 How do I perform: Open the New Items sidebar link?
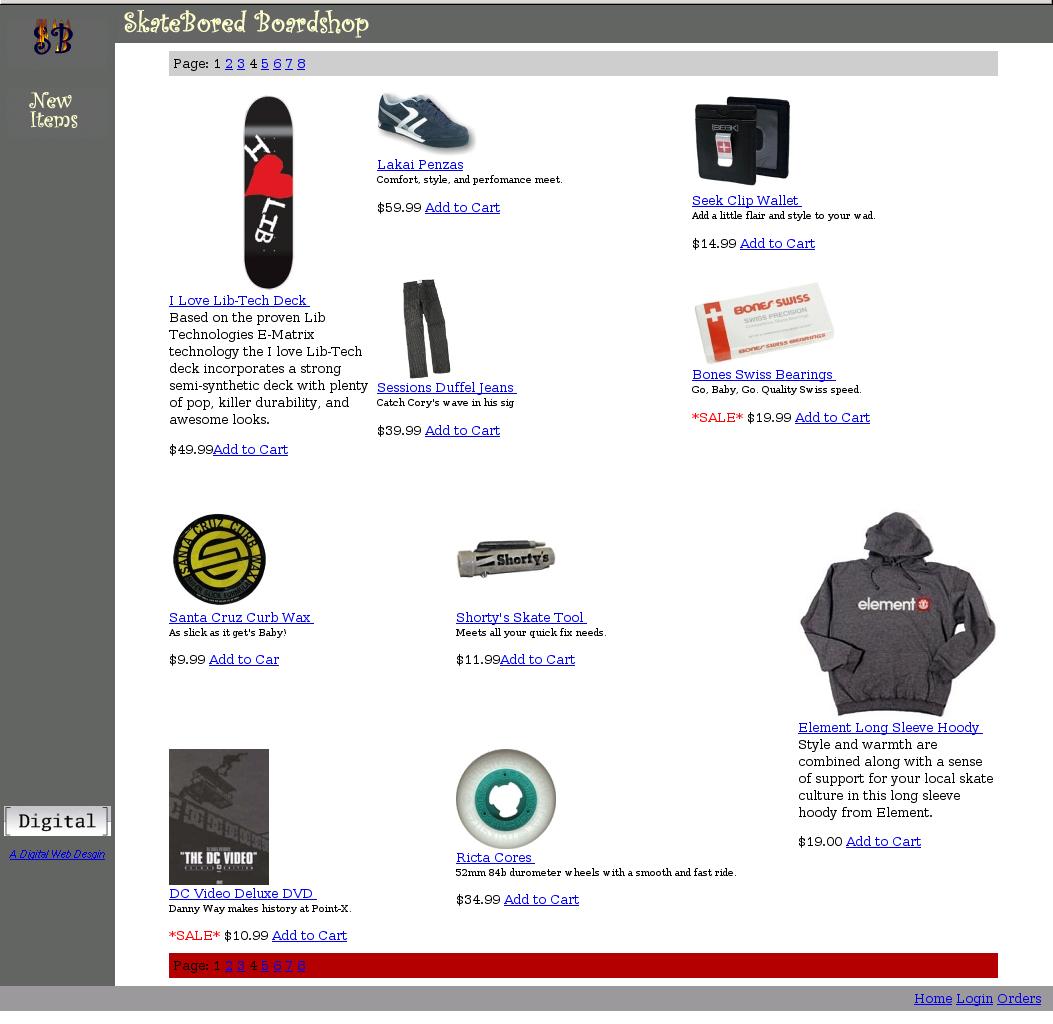tap(54, 110)
